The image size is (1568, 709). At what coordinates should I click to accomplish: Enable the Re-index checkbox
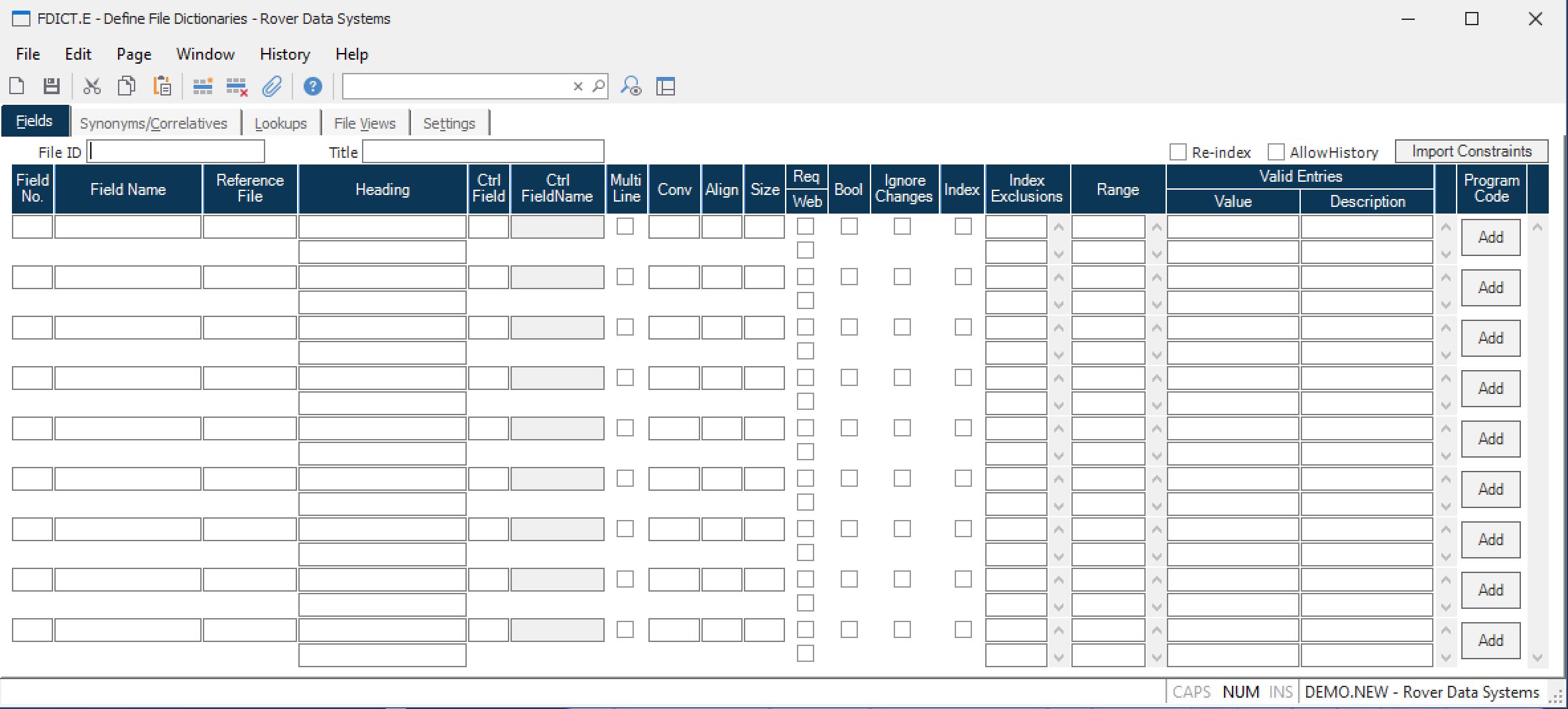1178,152
